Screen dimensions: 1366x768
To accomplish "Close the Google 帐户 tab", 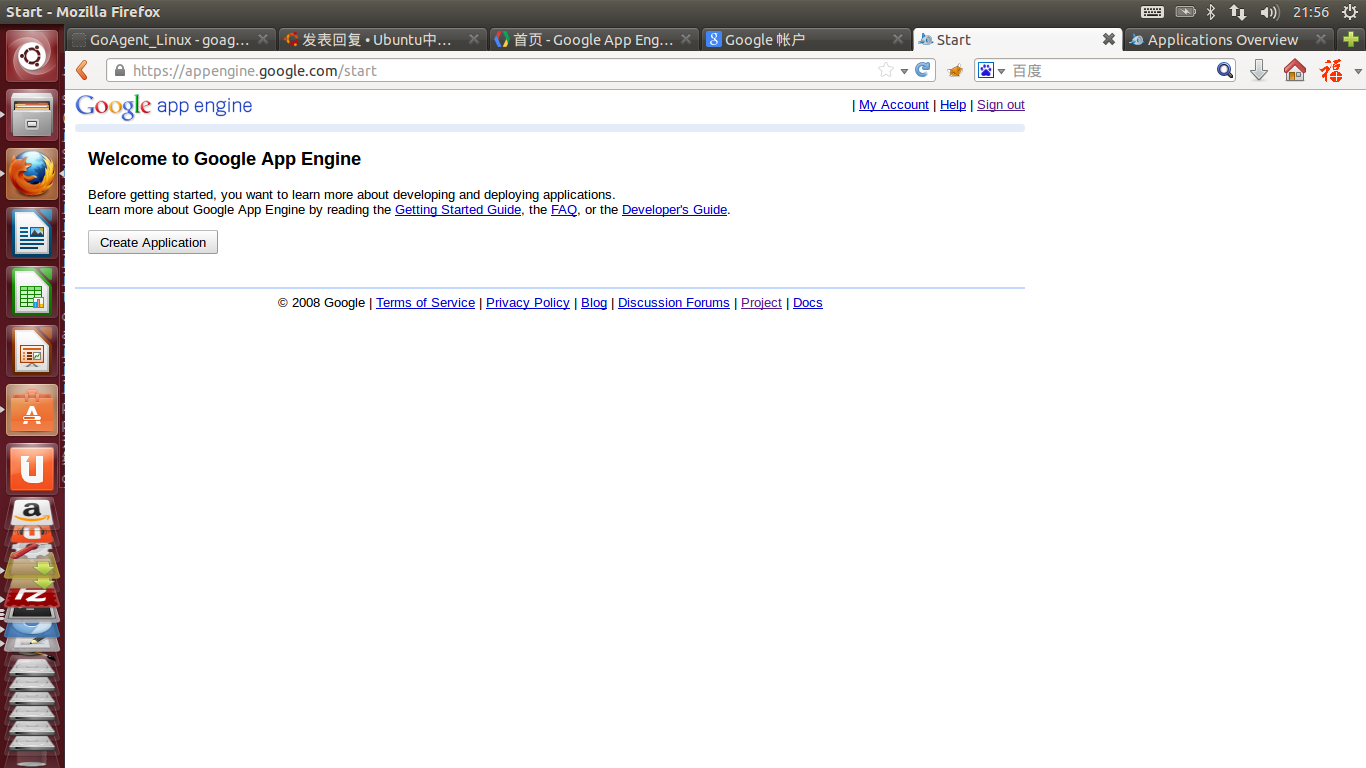I will (x=899, y=39).
